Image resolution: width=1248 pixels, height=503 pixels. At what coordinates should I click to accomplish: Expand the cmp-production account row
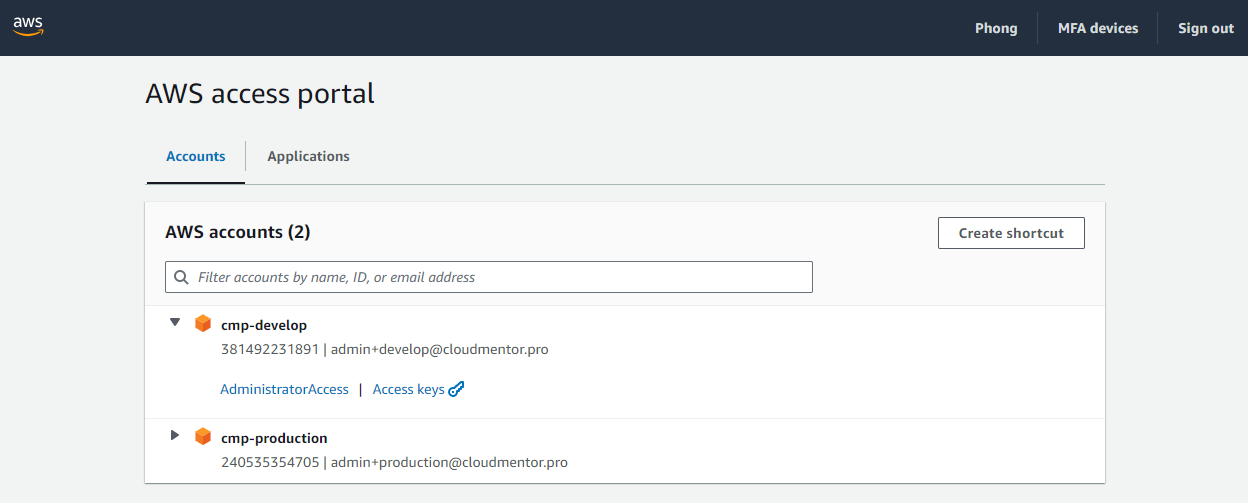click(175, 436)
